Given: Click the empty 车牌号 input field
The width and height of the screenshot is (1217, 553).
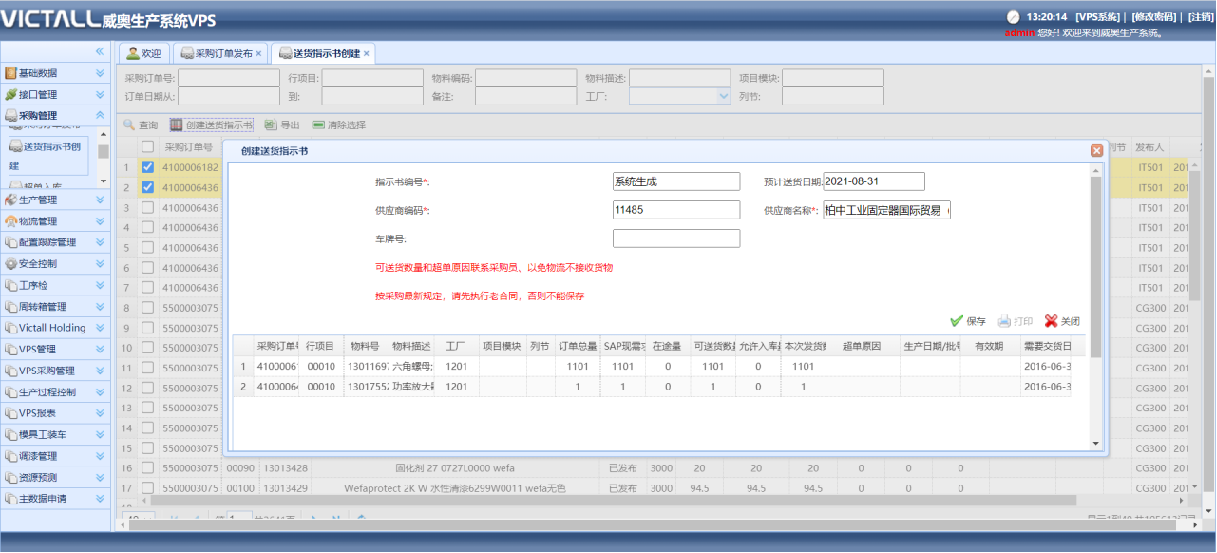Looking at the screenshot, I should click(676, 238).
